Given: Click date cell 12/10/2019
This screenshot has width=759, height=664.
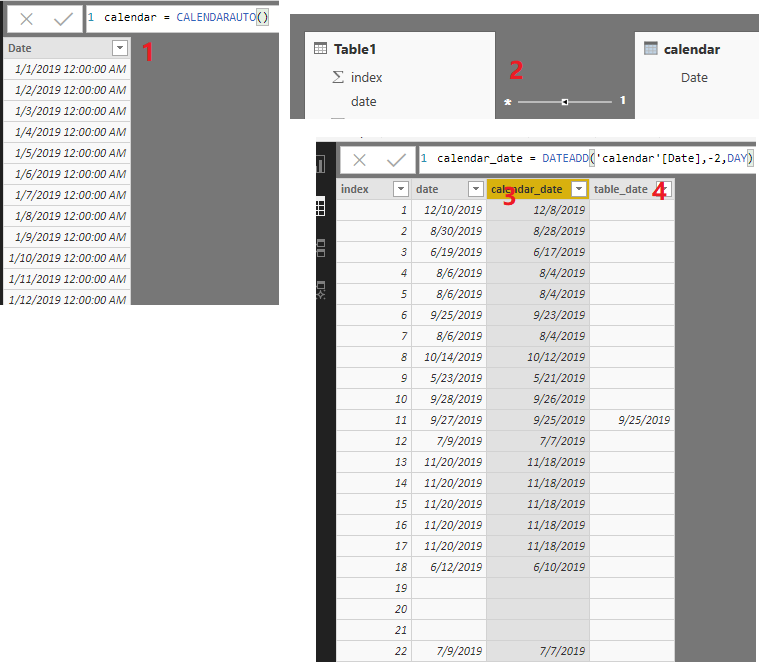Looking at the screenshot, I should [x=449, y=210].
